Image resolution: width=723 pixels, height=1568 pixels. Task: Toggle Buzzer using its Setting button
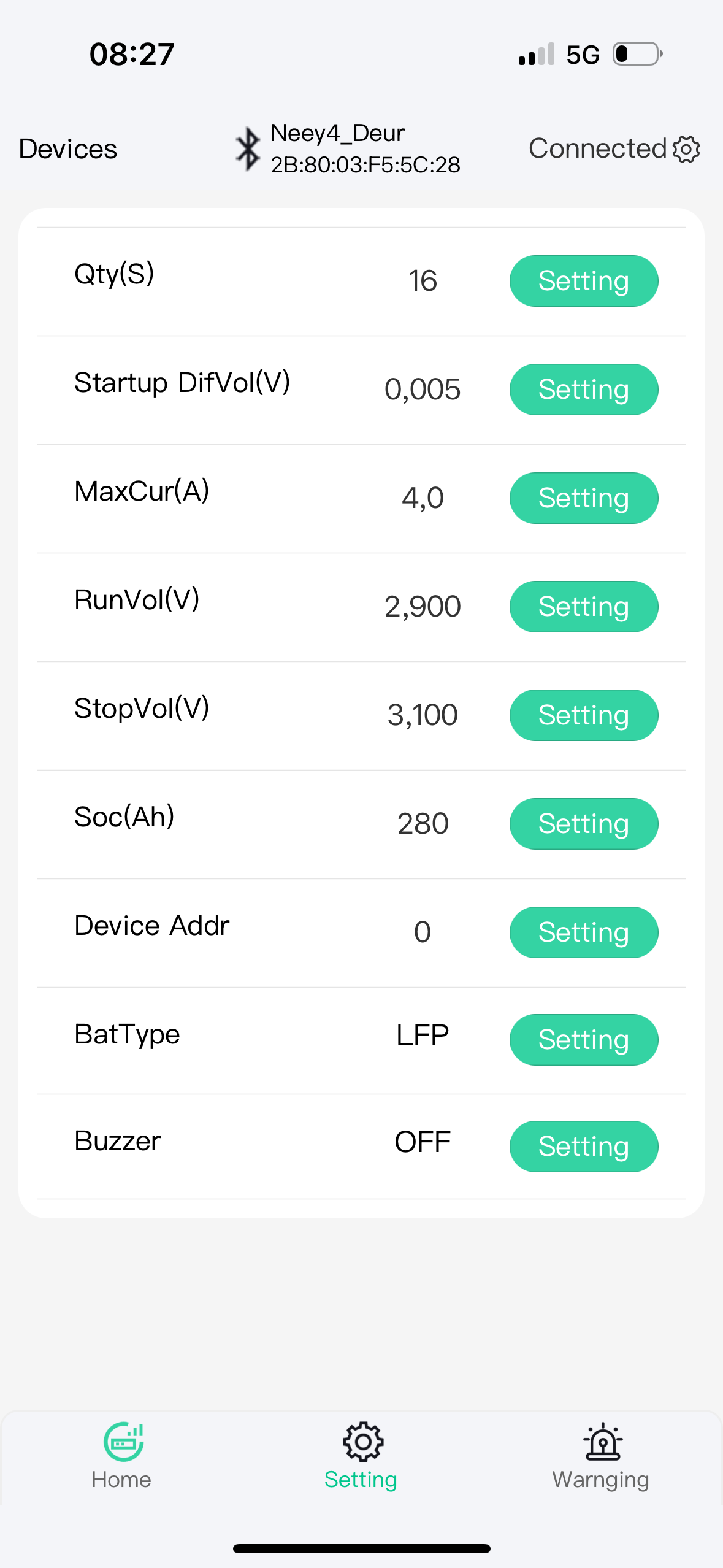(583, 1147)
